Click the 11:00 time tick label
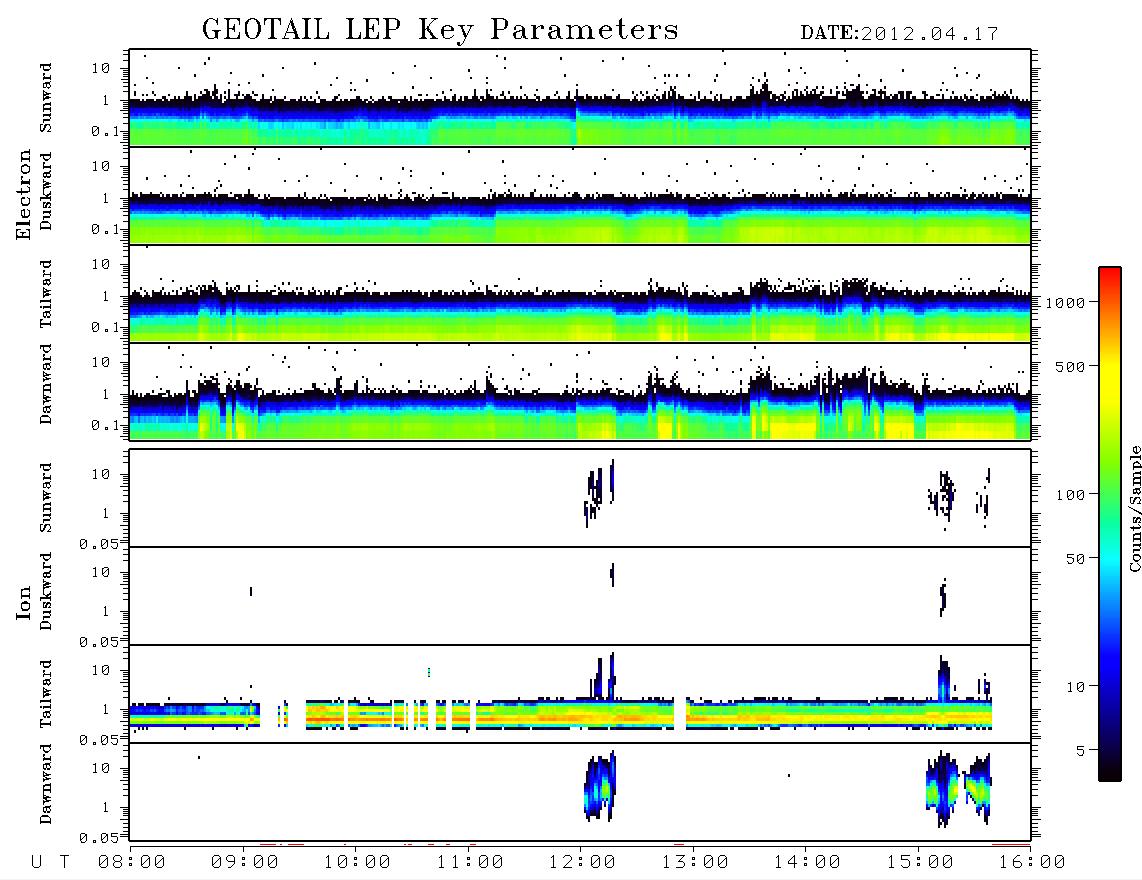This screenshot has width=1142, height=880. (470, 862)
